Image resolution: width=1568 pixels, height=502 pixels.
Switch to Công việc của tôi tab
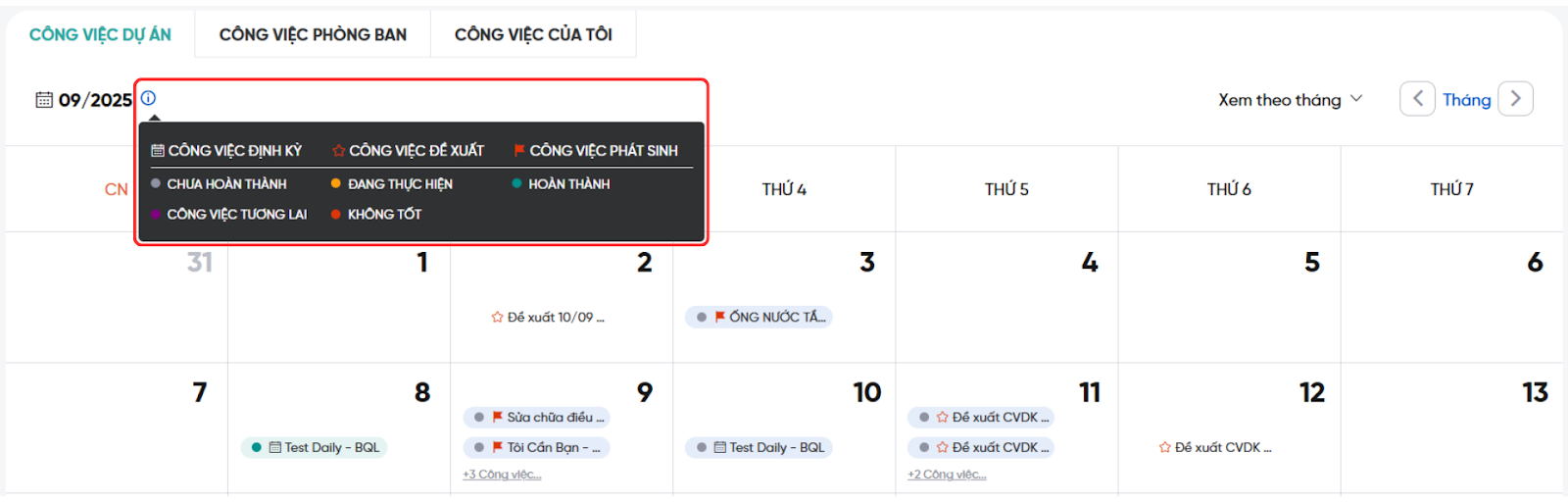tap(533, 34)
